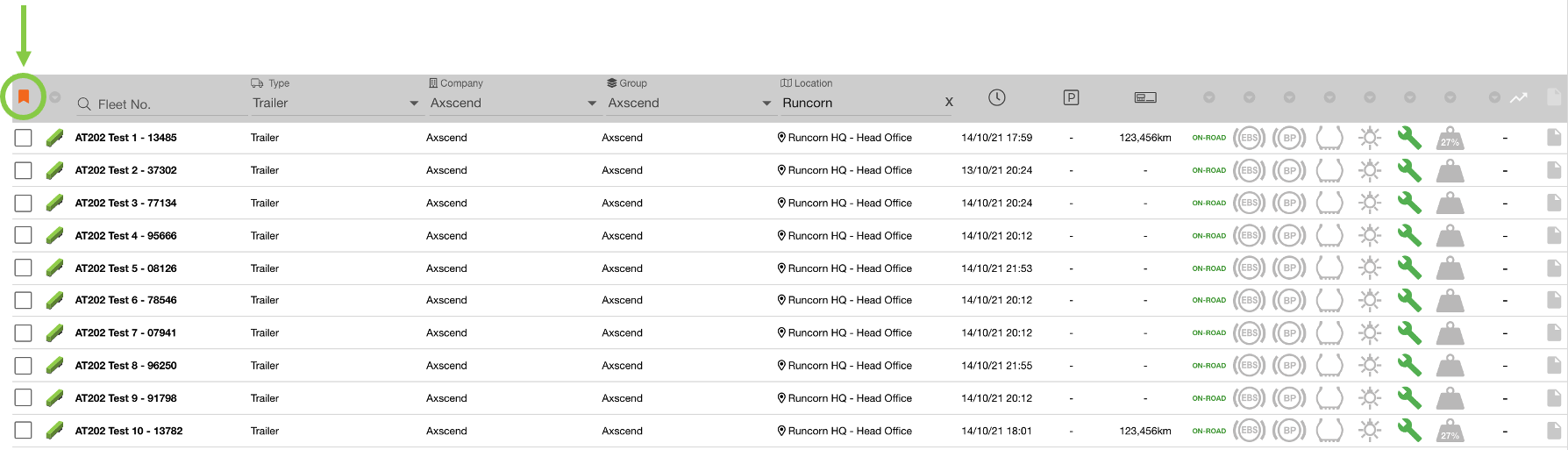This screenshot has width=1568, height=450.
Task: Clear the Runcorn location filter with X
Action: click(x=948, y=103)
